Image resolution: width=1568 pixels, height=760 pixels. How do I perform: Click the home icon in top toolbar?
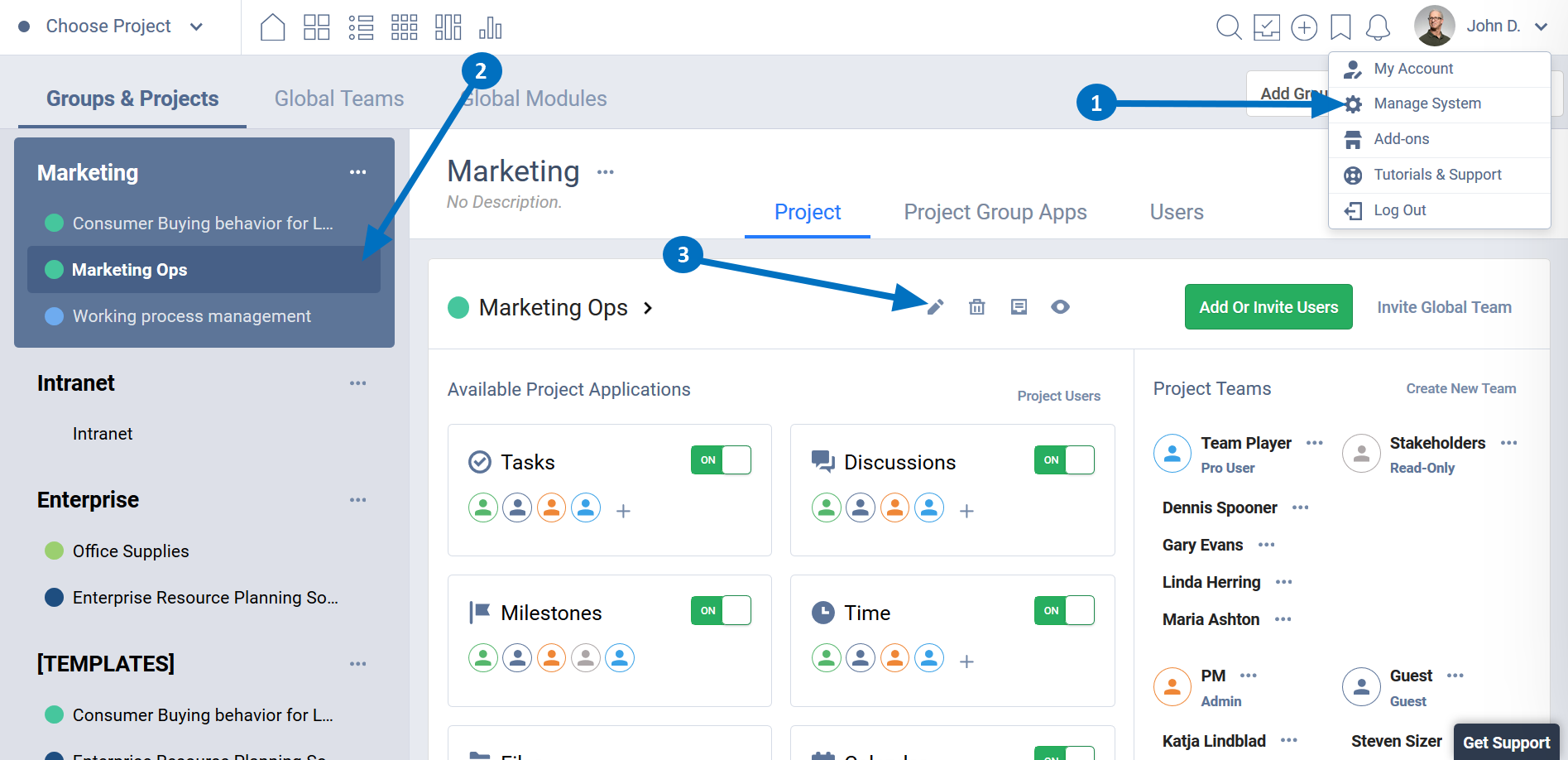point(272,27)
